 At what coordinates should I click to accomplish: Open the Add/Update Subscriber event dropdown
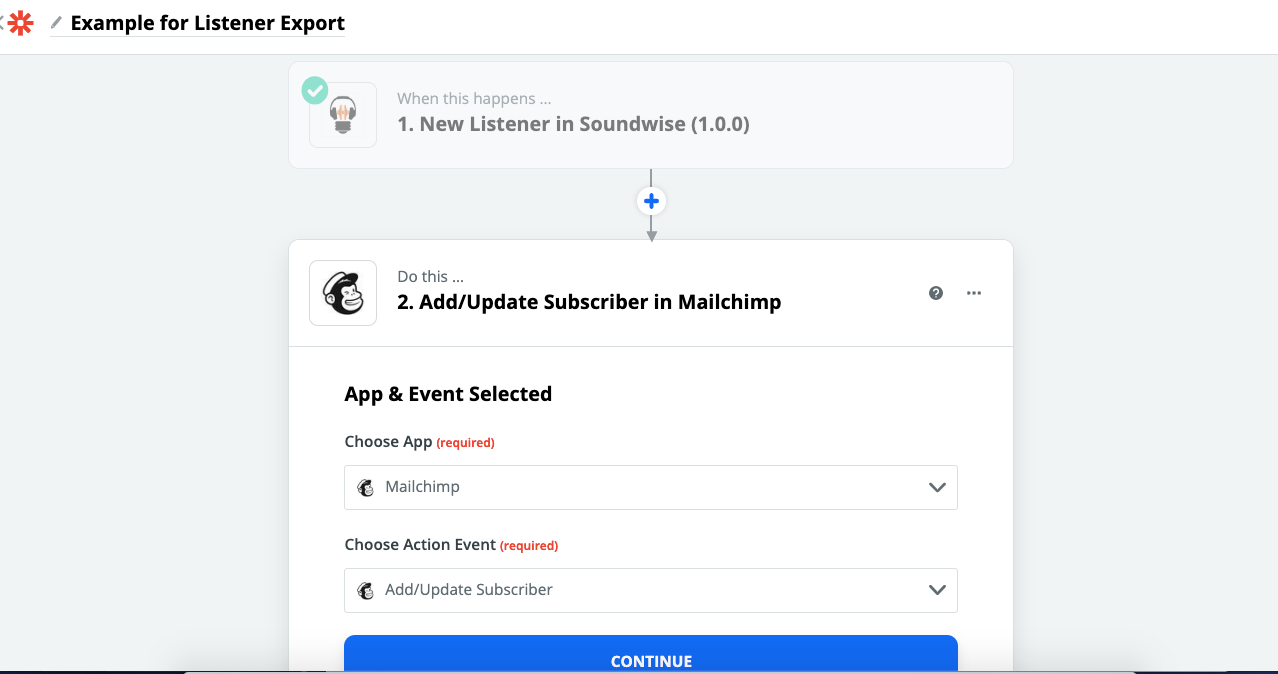651,590
